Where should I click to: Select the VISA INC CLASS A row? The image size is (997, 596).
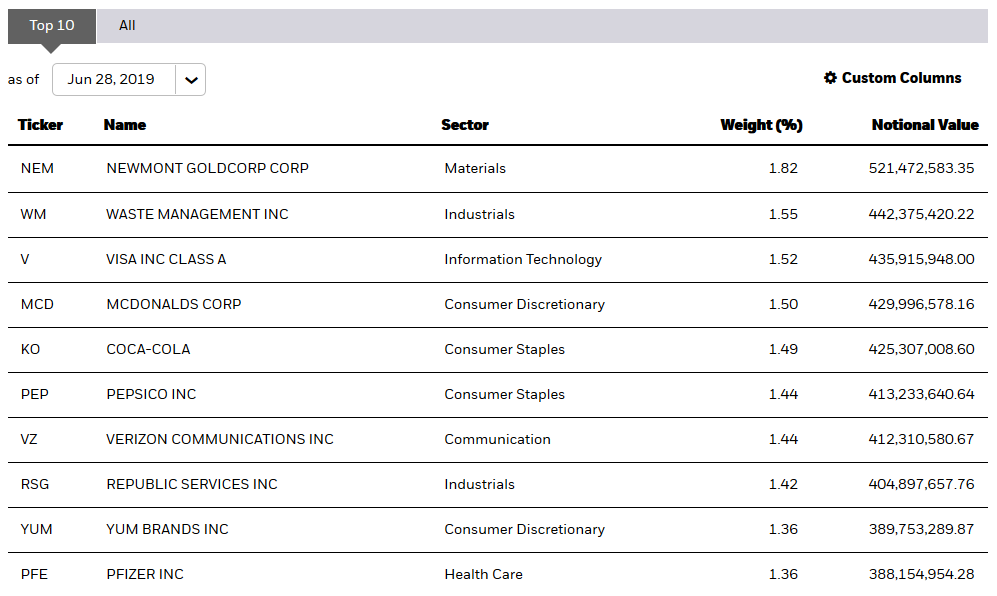[x=166, y=259]
